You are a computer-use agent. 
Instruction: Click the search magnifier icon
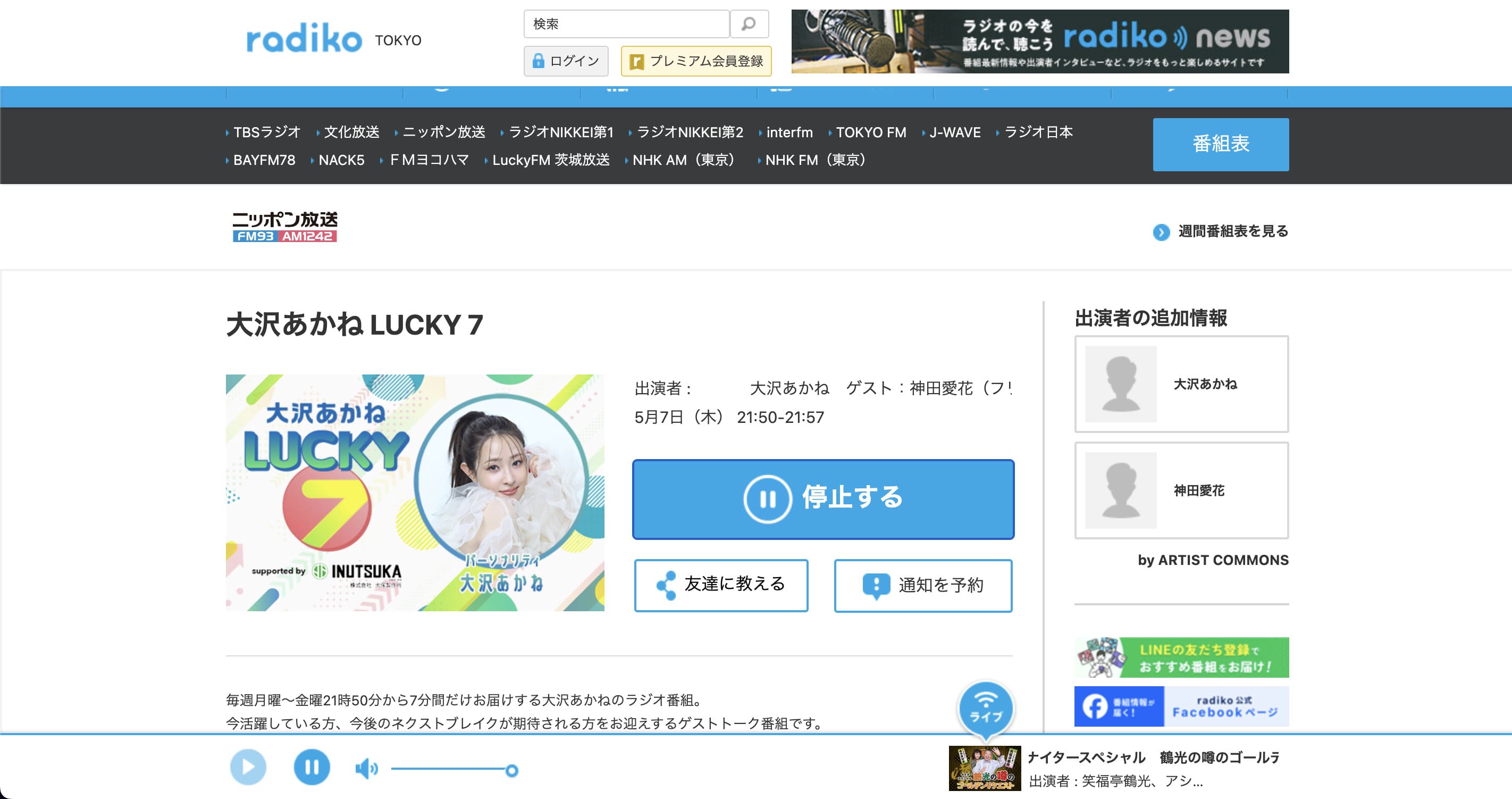(749, 24)
